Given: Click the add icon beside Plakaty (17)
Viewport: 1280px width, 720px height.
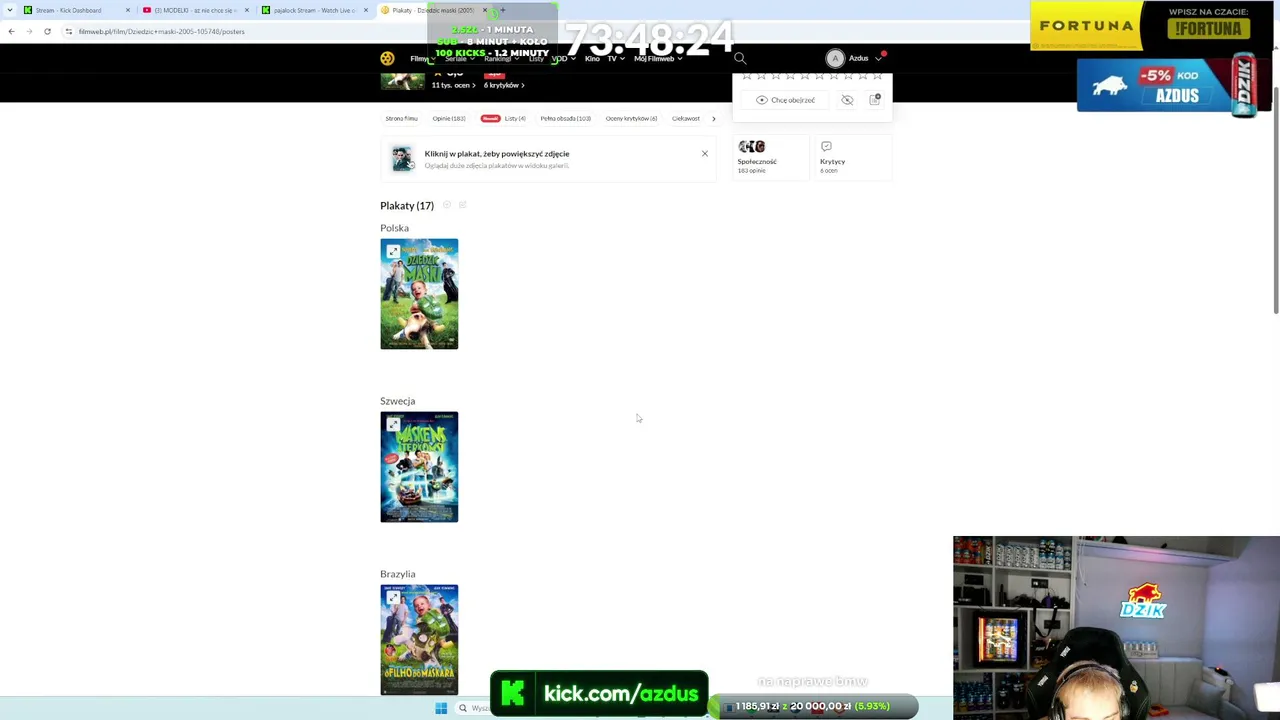Looking at the screenshot, I should [447, 205].
